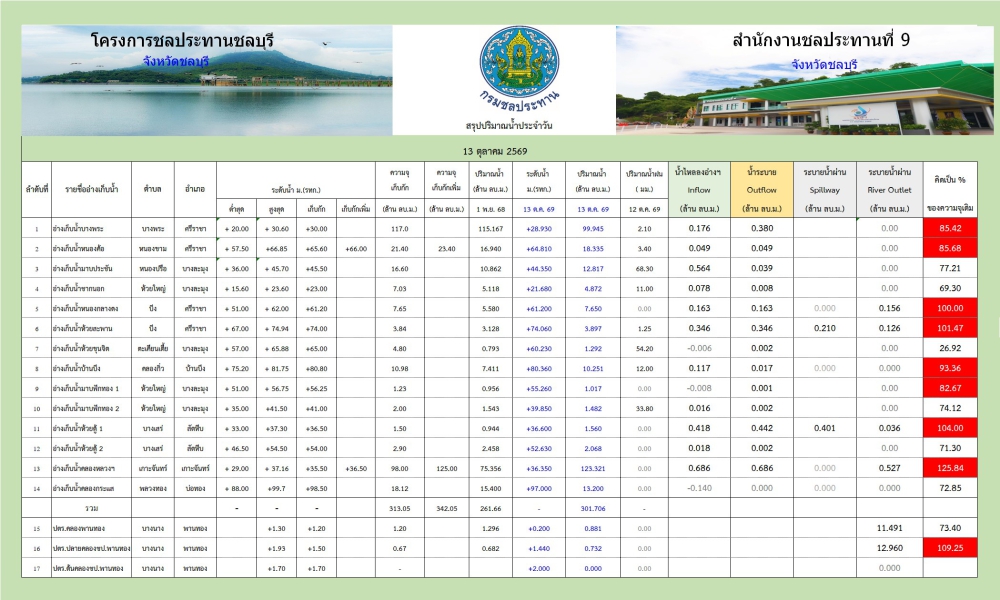Select row 16 name ปตร.ปลายคลองชป.พานทอง
The image size is (1000, 600).
[x=91, y=548]
